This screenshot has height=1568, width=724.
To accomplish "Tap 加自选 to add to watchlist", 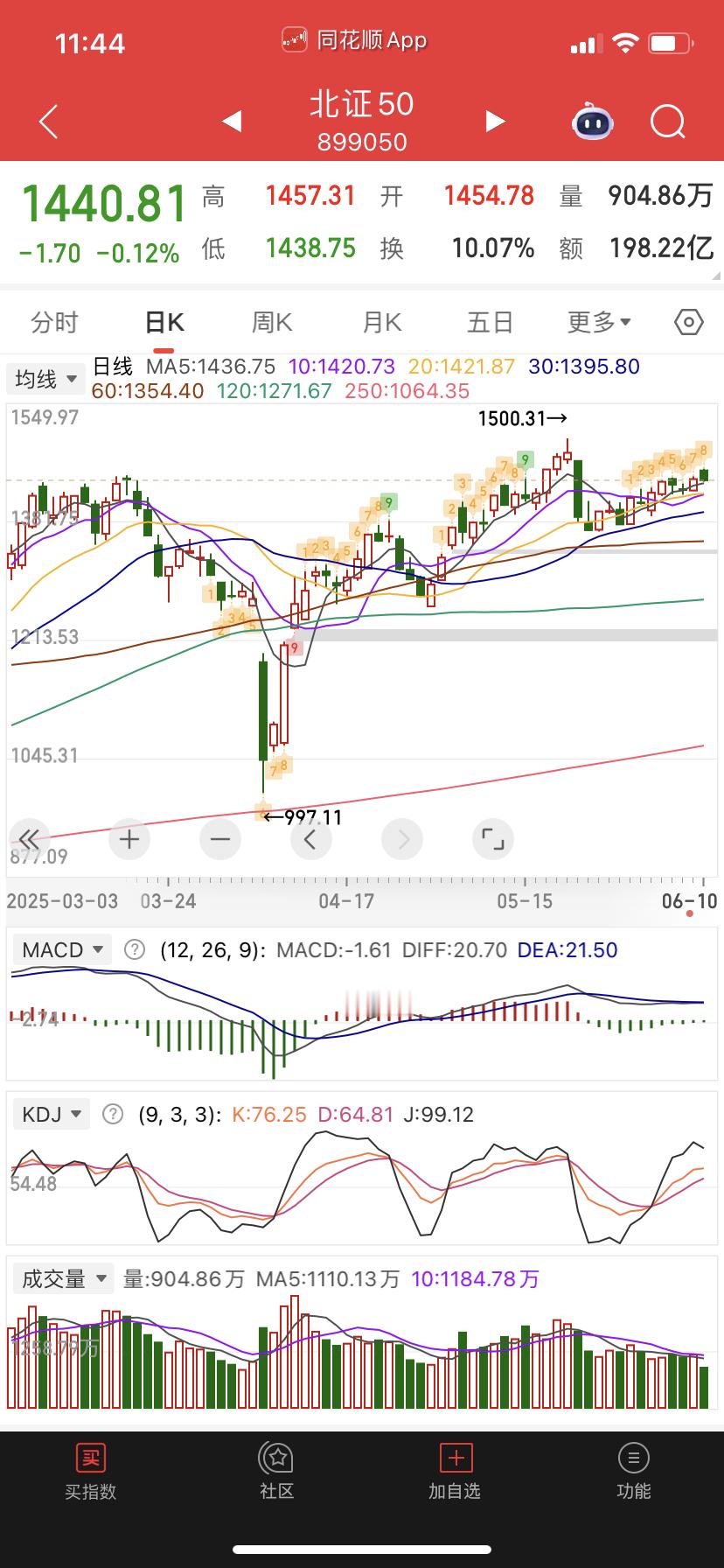I will click(455, 1473).
